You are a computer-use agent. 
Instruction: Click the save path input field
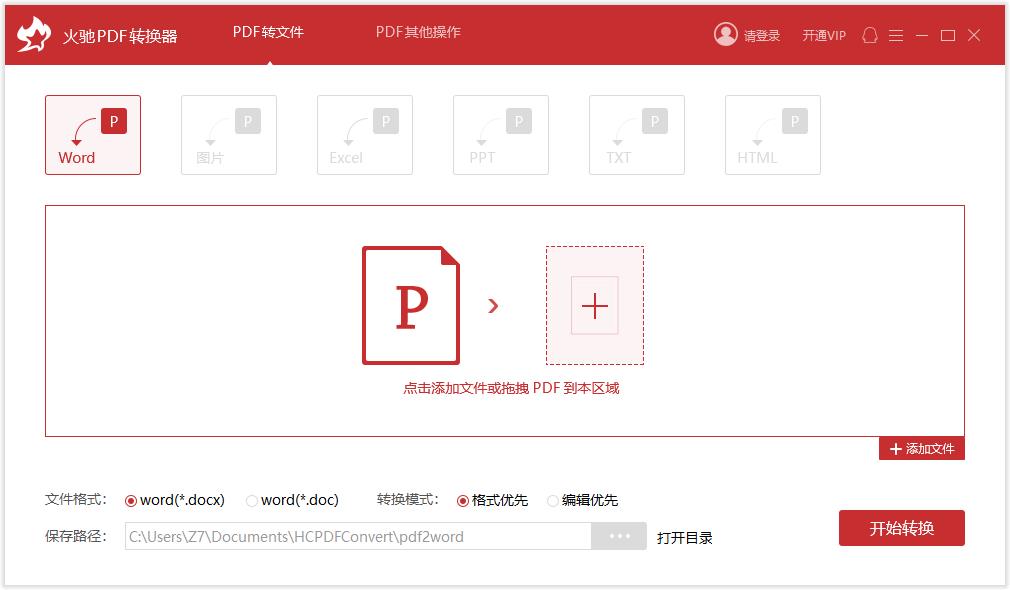click(360, 536)
